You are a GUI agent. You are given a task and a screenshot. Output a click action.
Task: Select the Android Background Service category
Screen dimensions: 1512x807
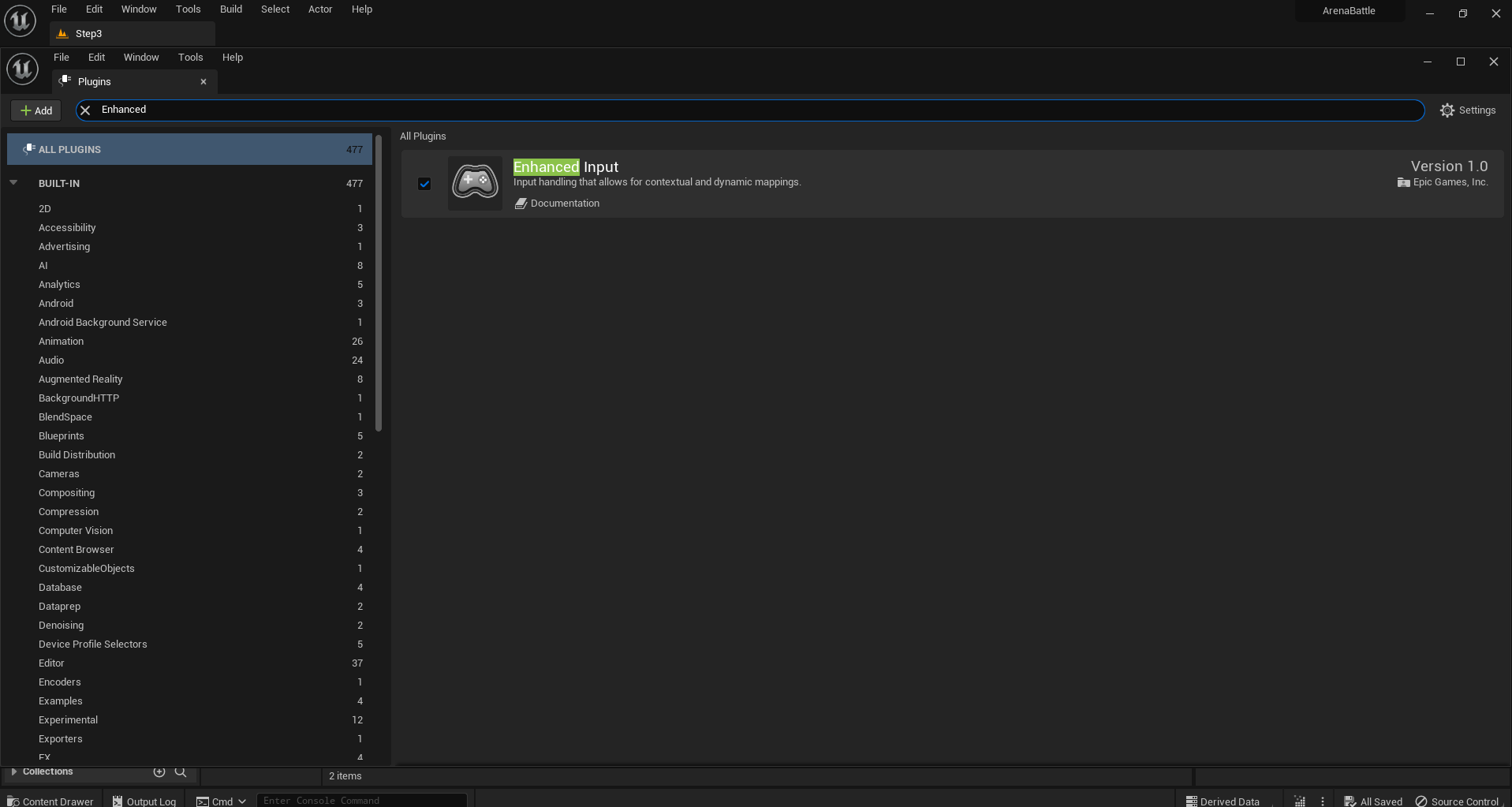point(189,323)
